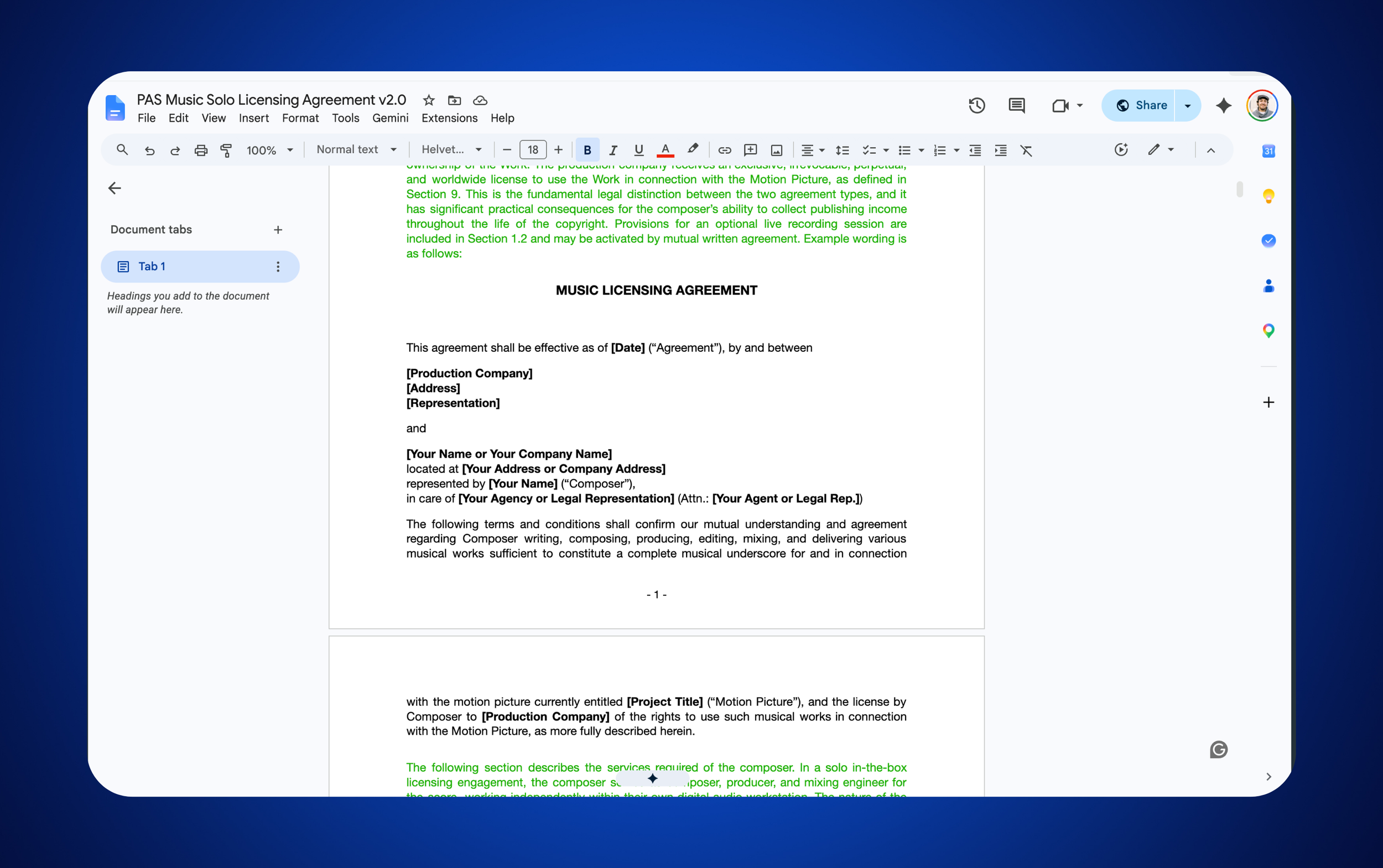Open the Edit menu

click(x=179, y=118)
